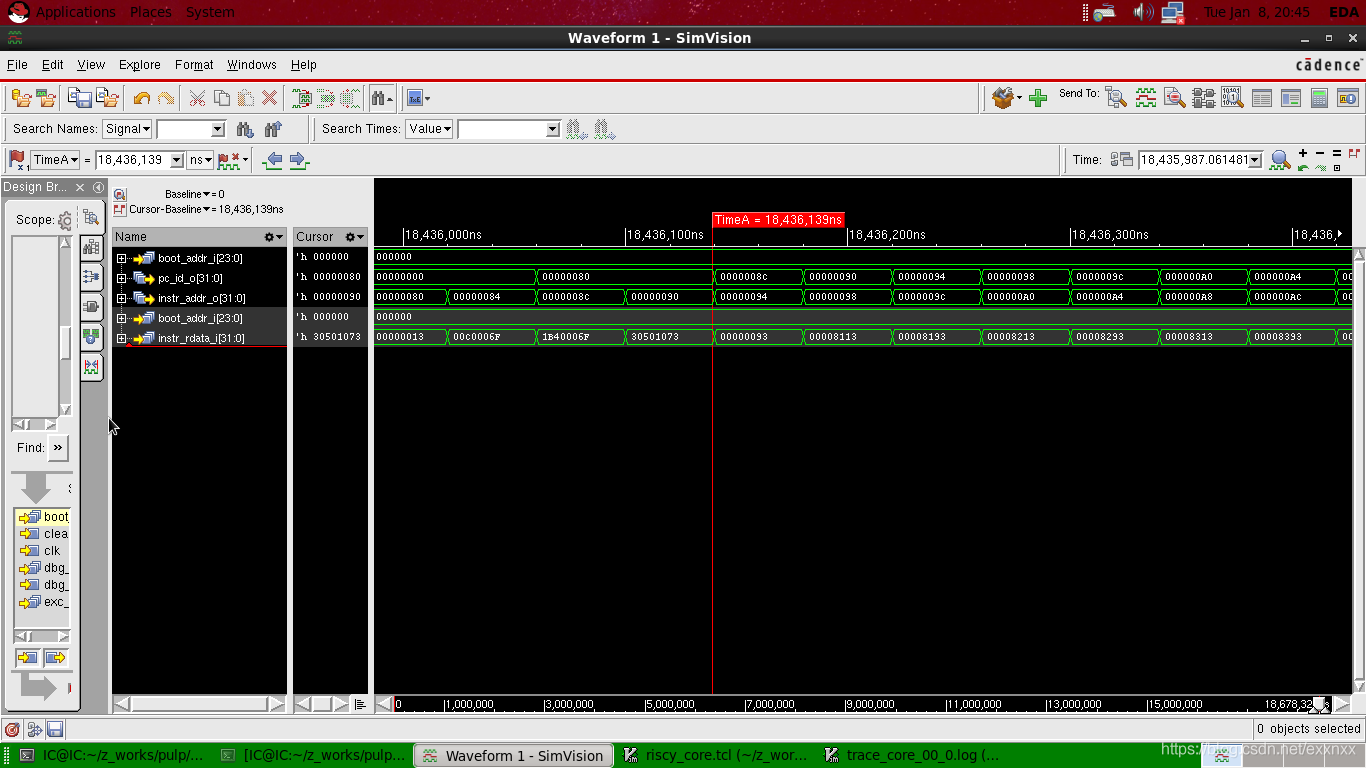This screenshot has width=1366, height=768.
Task: Expand the instr_rdata_i[31:0] signal bus
Action: click(x=122, y=338)
